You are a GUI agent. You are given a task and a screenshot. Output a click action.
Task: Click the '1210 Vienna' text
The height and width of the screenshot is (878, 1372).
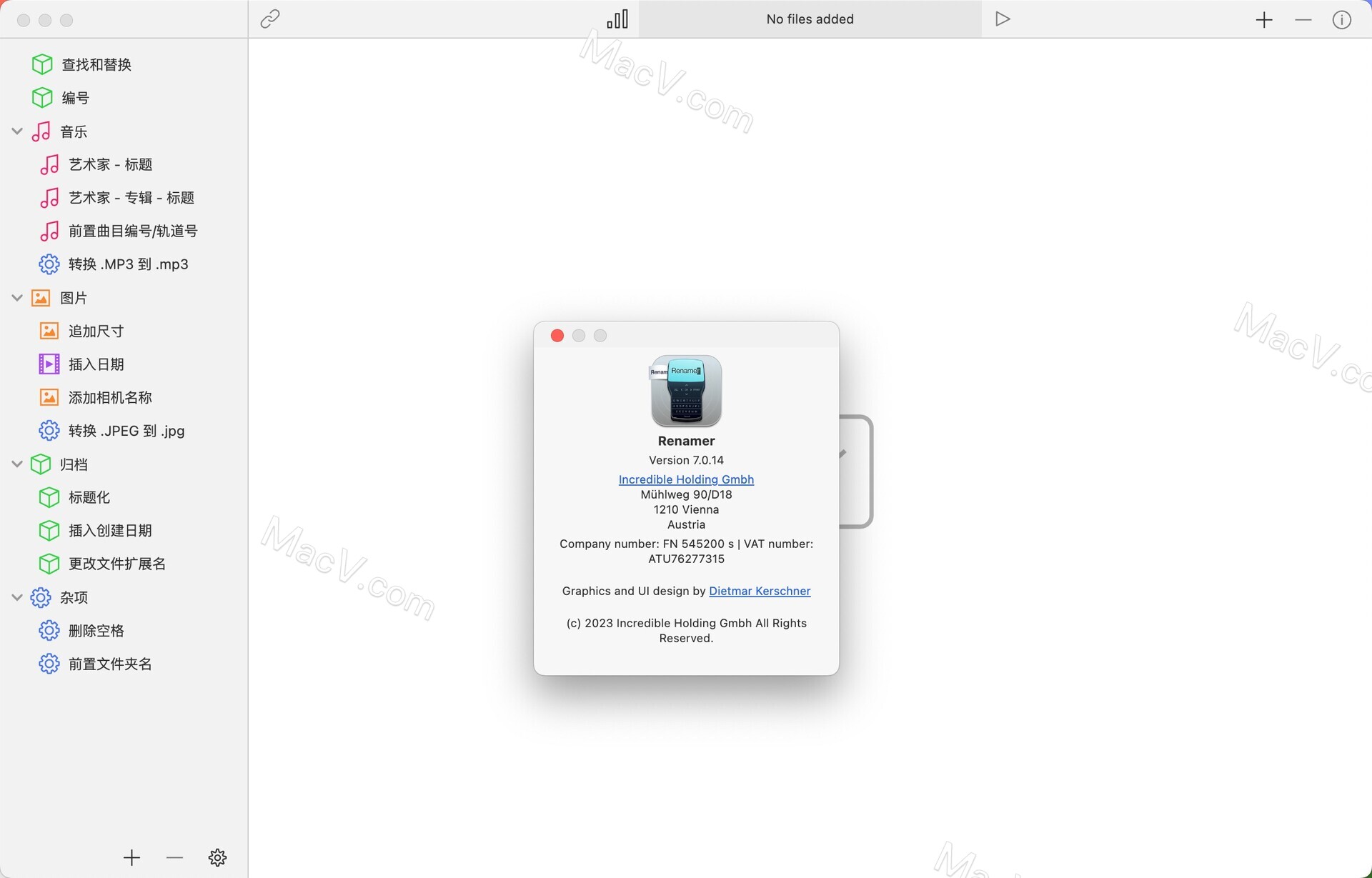pyautogui.click(x=686, y=509)
